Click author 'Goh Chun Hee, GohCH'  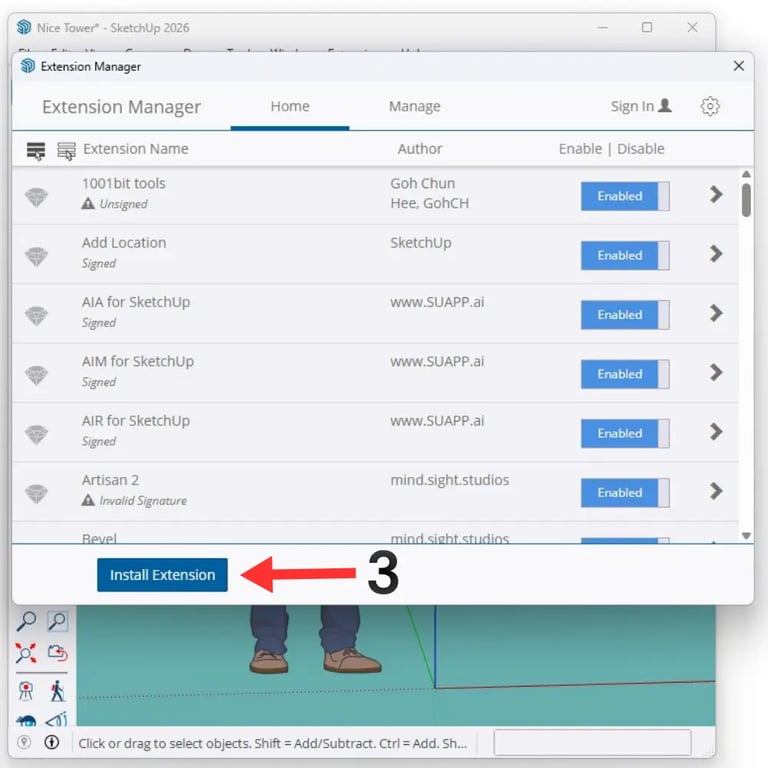pos(430,193)
